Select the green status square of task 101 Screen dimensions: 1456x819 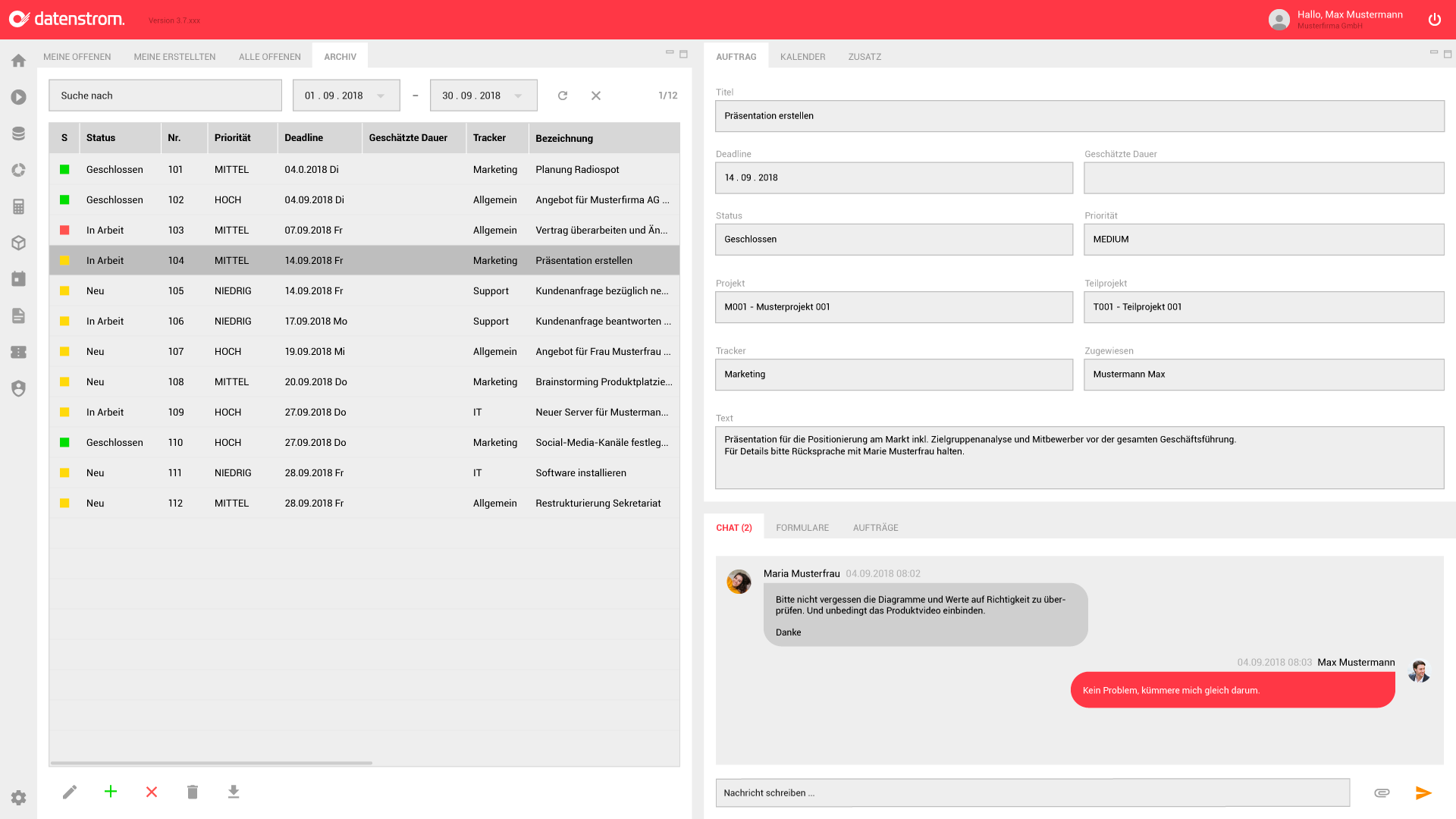point(64,169)
